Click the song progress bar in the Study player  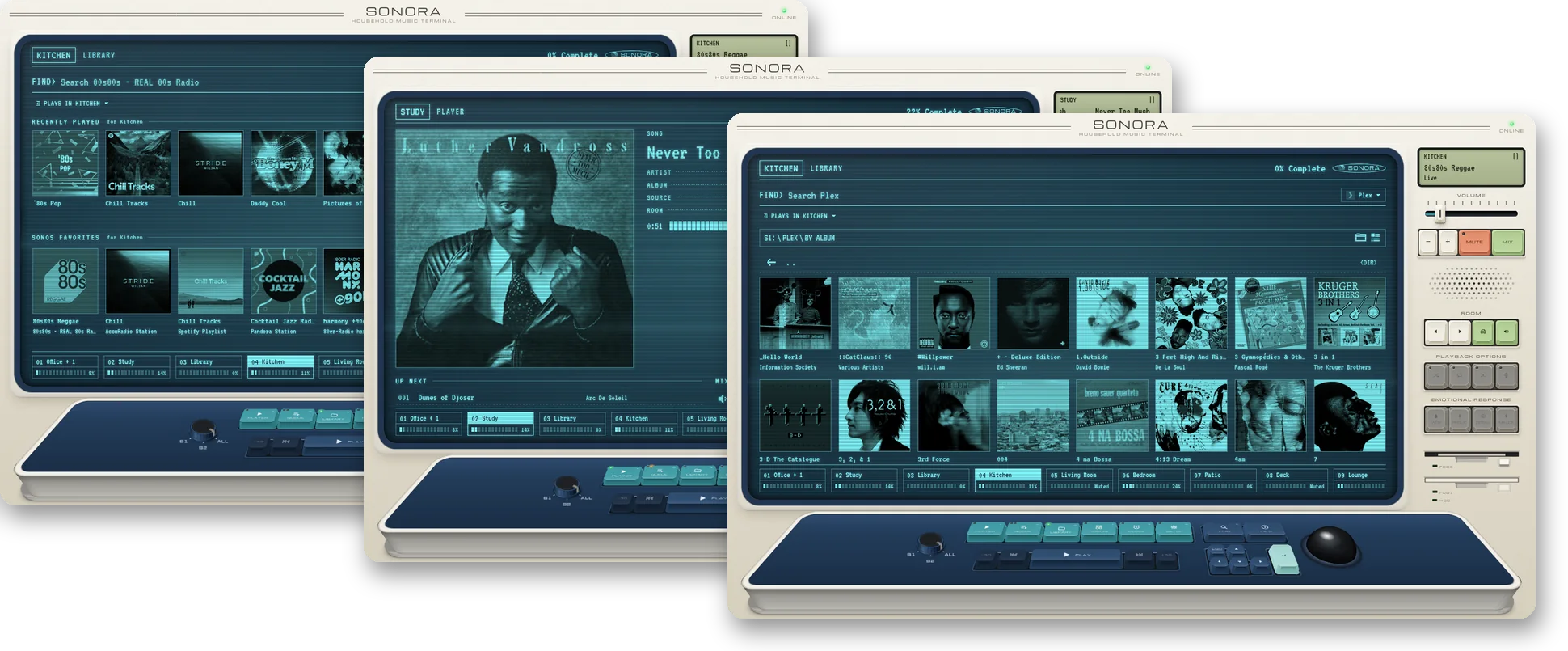click(698, 226)
